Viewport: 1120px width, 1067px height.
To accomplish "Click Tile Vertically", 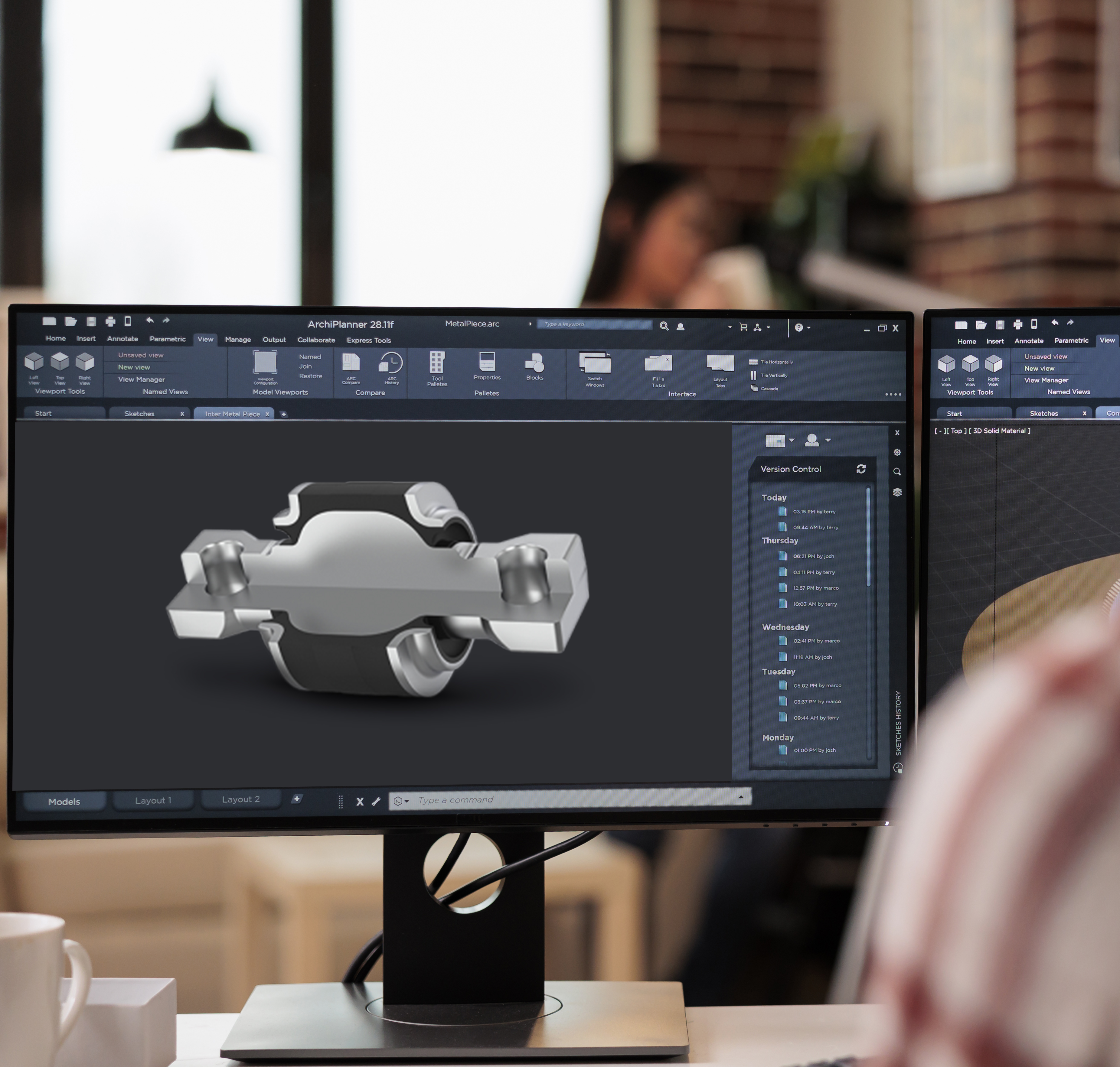I will [x=769, y=376].
